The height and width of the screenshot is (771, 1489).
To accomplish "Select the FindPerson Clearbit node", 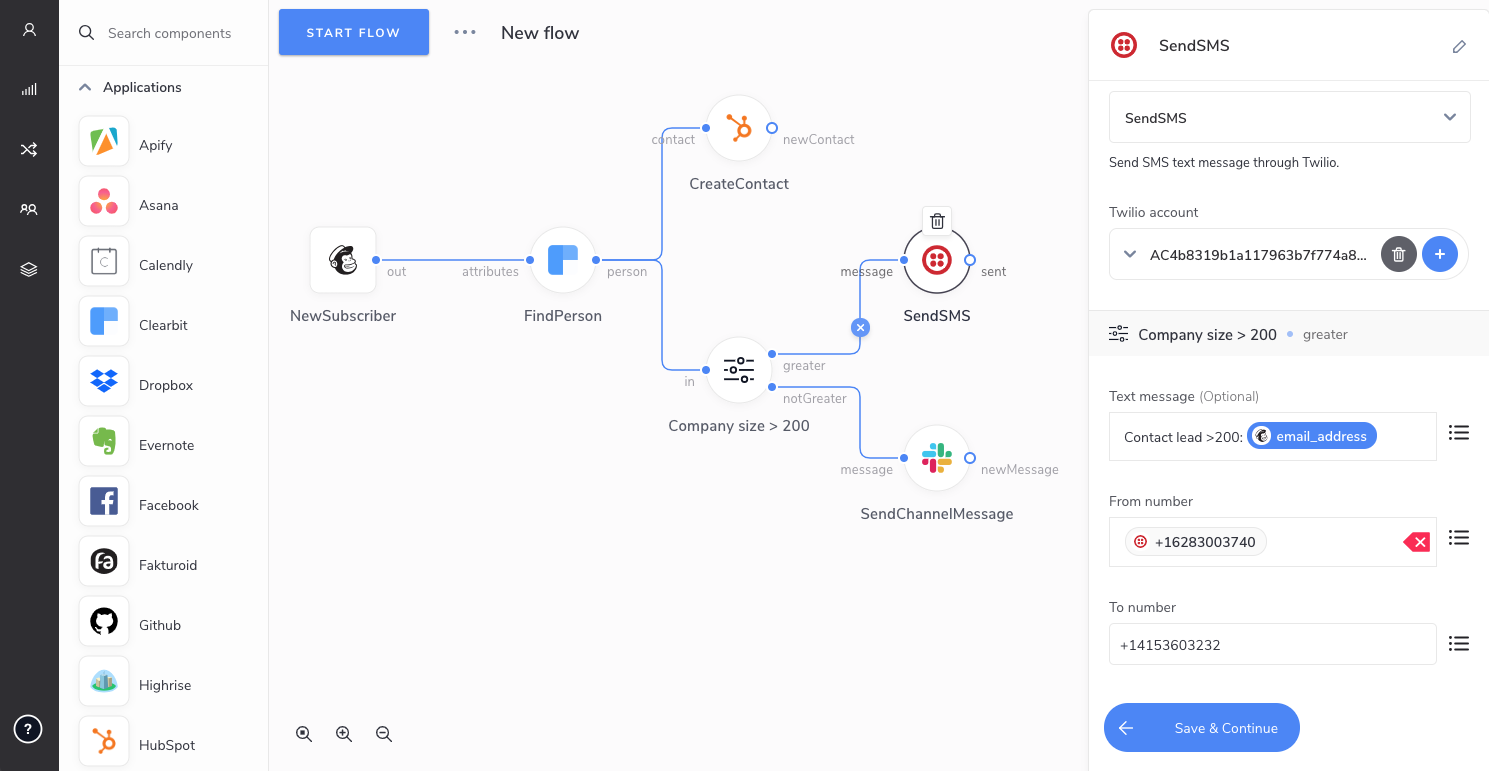I will [x=563, y=260].
